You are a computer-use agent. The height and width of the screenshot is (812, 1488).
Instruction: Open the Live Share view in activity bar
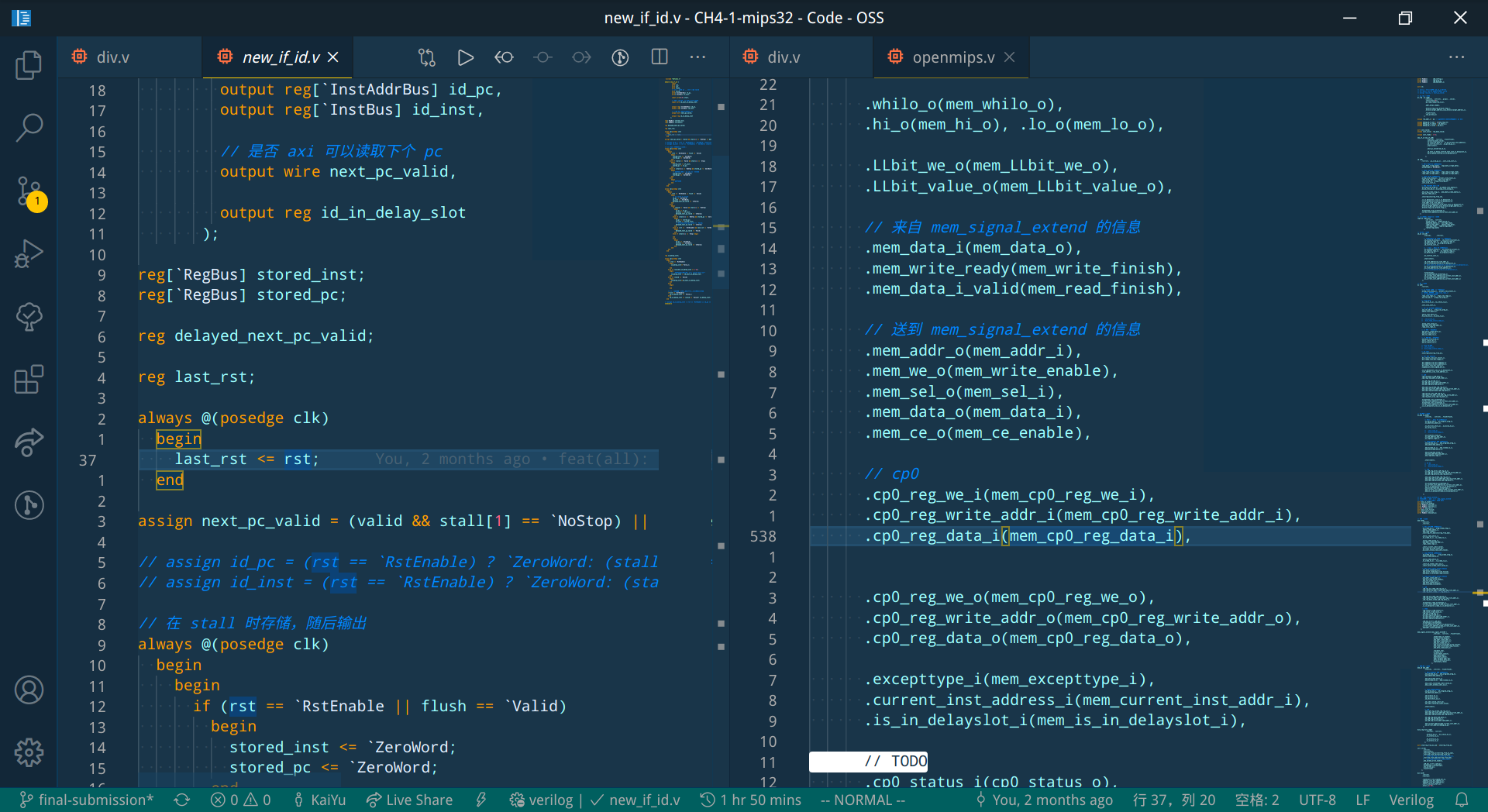click(x=29, y=442)
